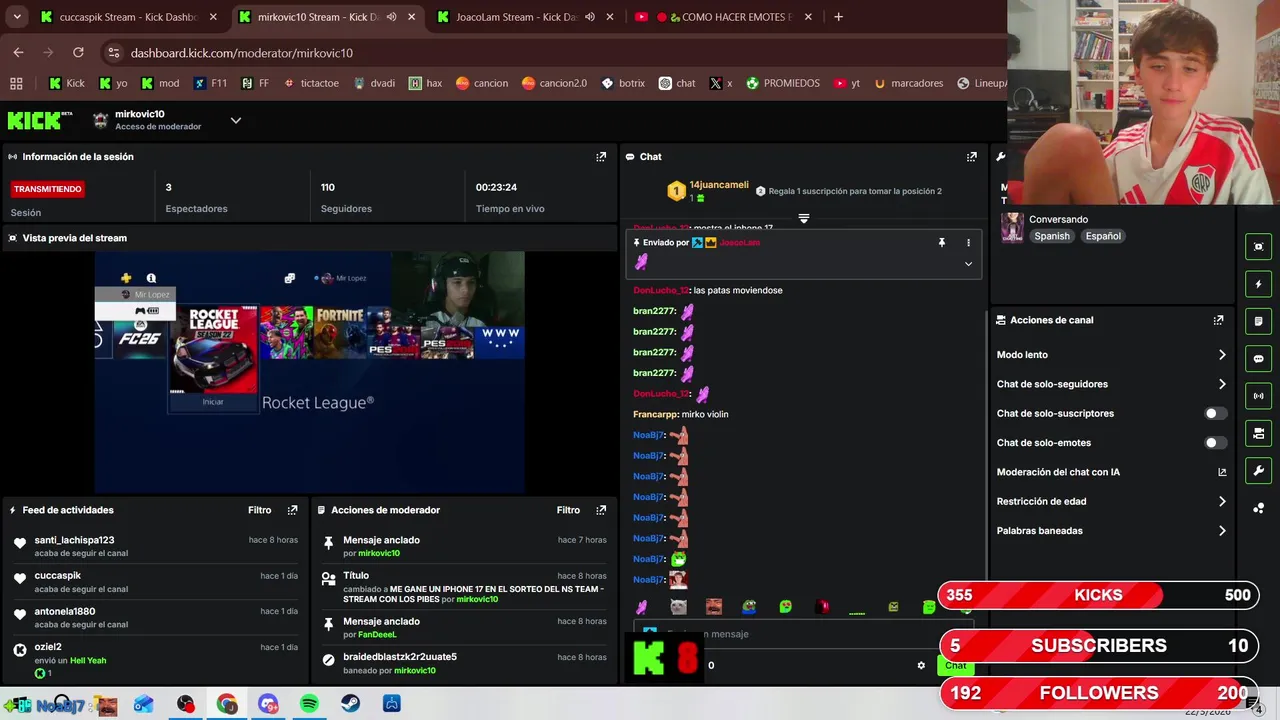Unpin the pinned chat message
This screenshot has width=1280, height=720.
(x=941, y=242)
